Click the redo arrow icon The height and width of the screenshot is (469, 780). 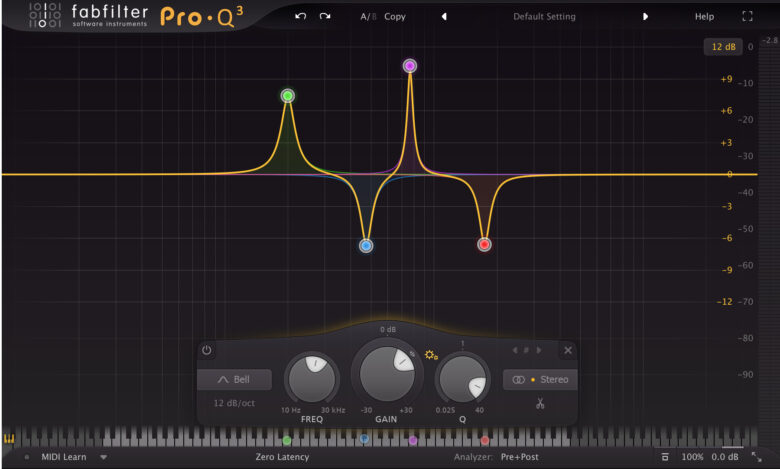pos(325,16)
